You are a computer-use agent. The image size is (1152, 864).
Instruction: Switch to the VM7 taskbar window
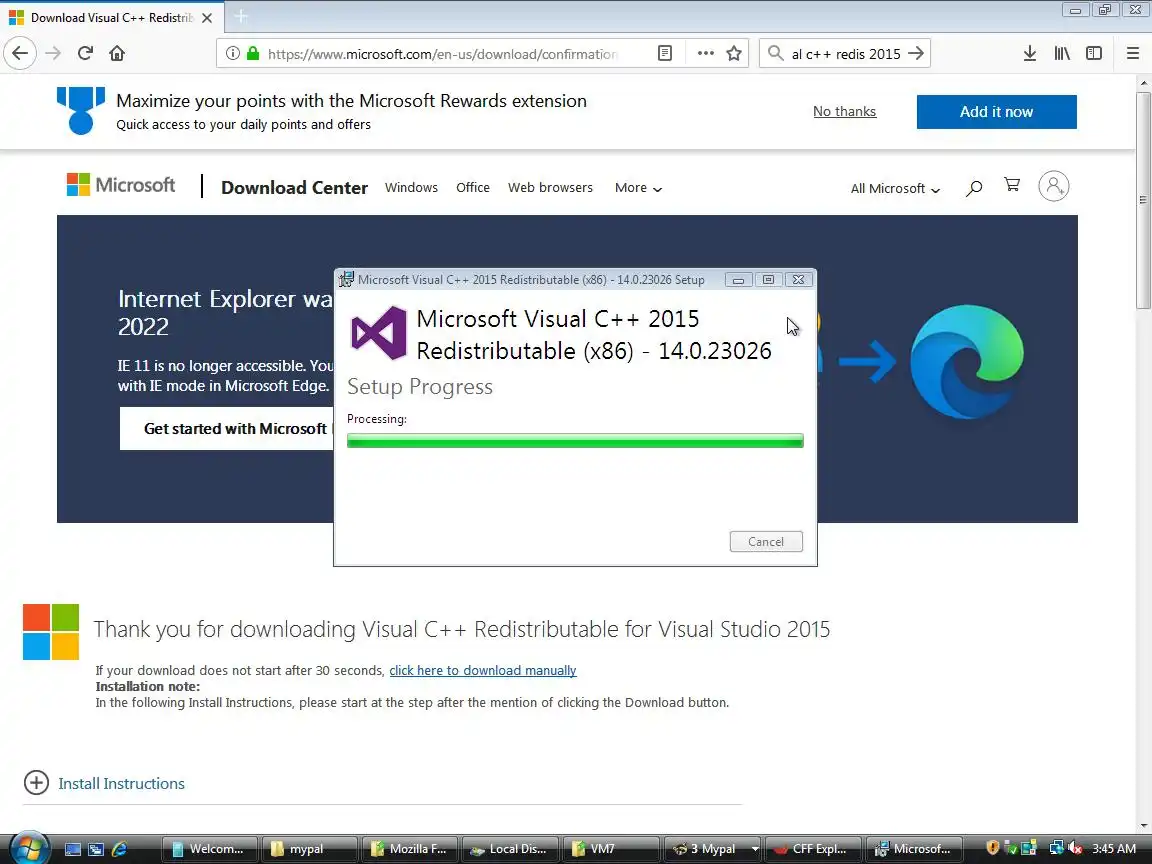coord(610,849)
